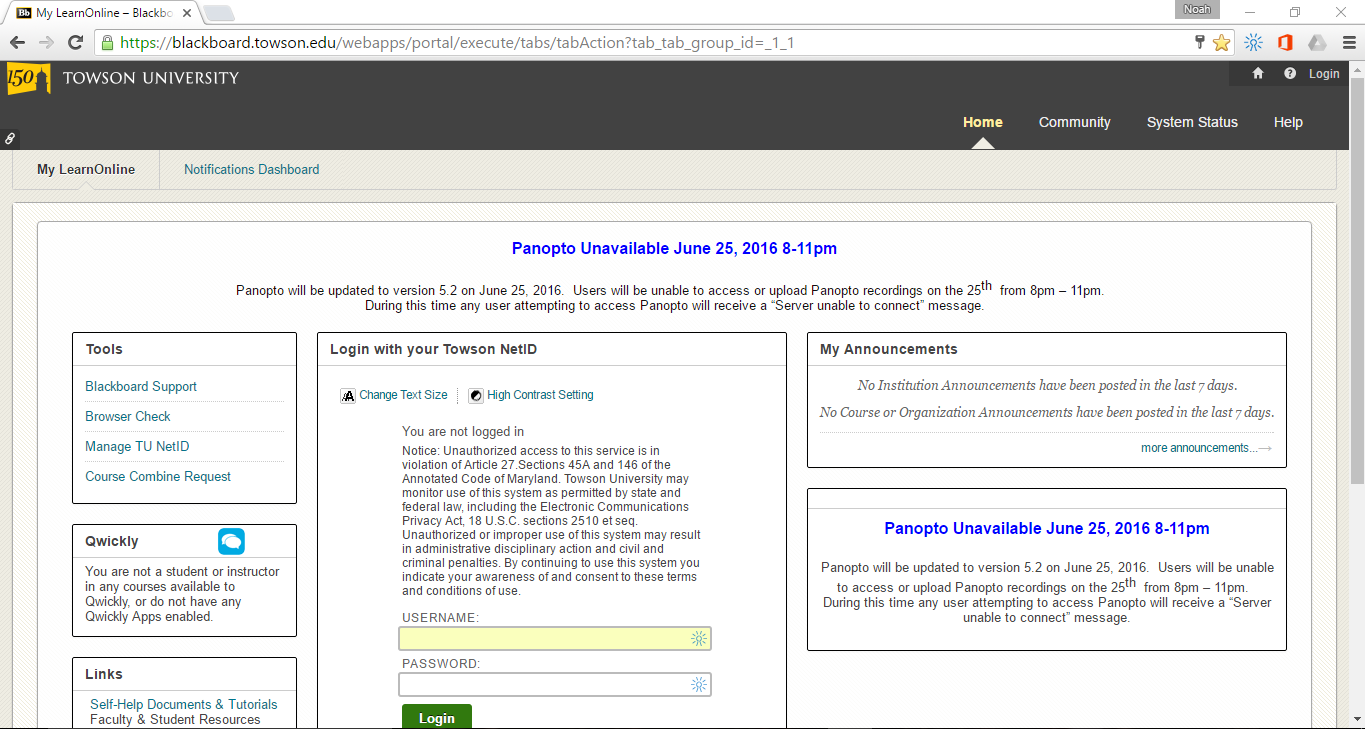Viewport: 1365px width, 729px height.
Task: Click the Qwickly panel heading
Action: [x=112, y=541]
